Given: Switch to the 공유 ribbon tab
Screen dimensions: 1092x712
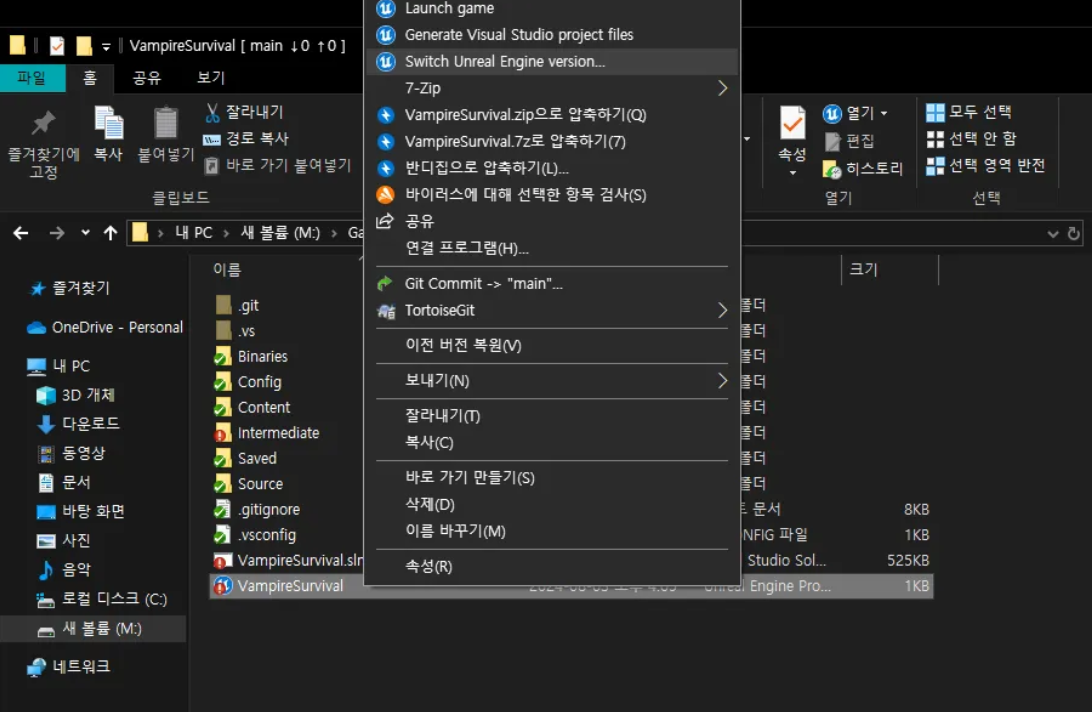Looking at the screenshot, I should (146, 78).
